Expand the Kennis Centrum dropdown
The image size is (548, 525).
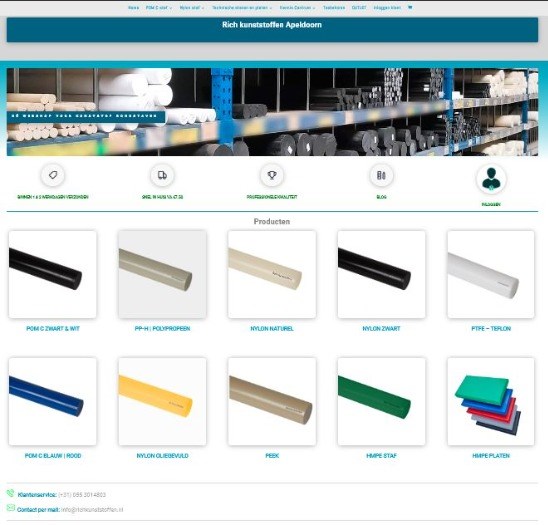tap(297, 8)
